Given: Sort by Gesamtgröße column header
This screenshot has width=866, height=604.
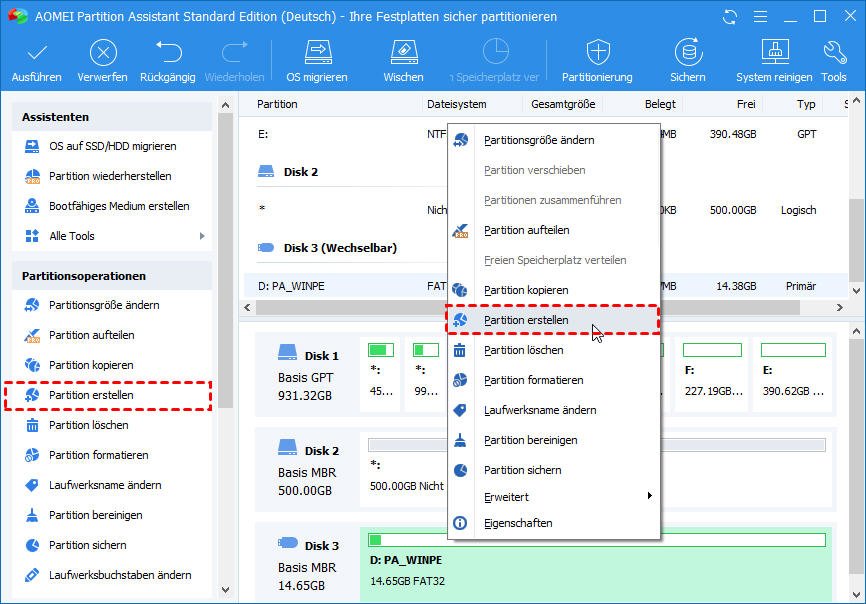Looking at the screenshot, I should click(x=563, y=104).
